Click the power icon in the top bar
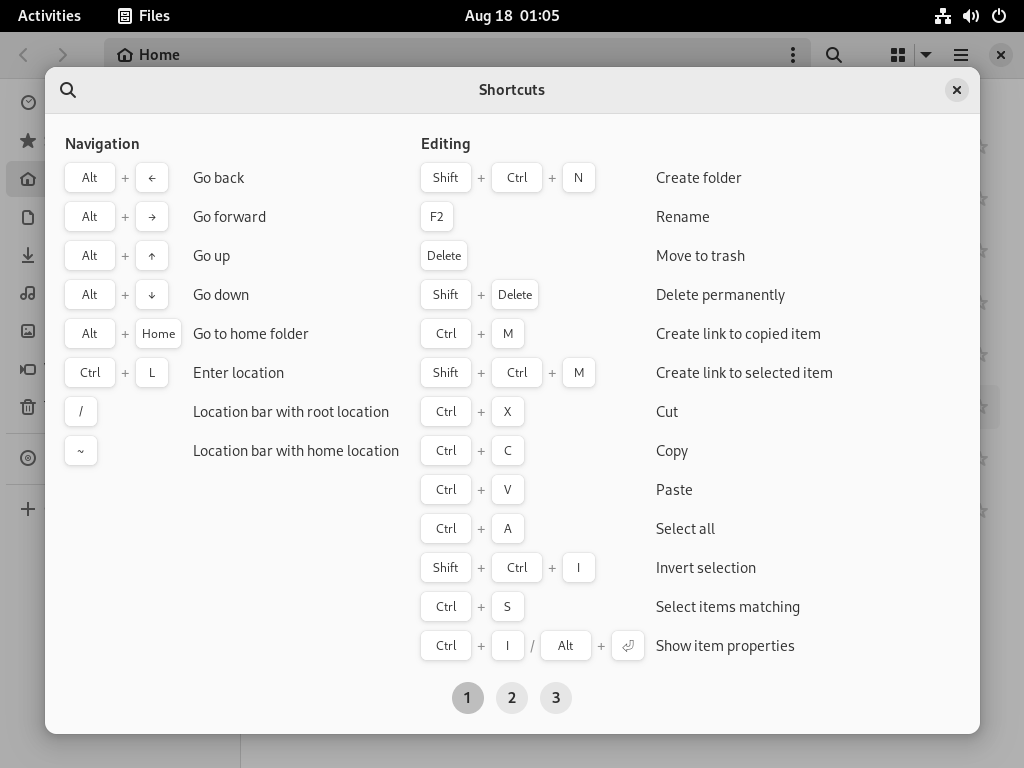The height and width of the screenshot is (768, 1024). (x=999, y=16)
